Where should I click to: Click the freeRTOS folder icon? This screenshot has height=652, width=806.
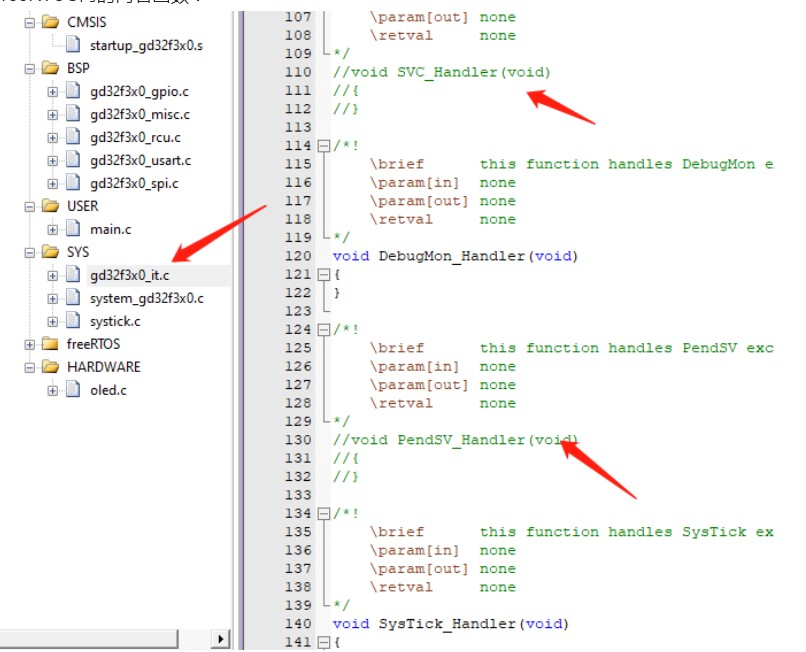pyautogui.click(x=50, y=343)
